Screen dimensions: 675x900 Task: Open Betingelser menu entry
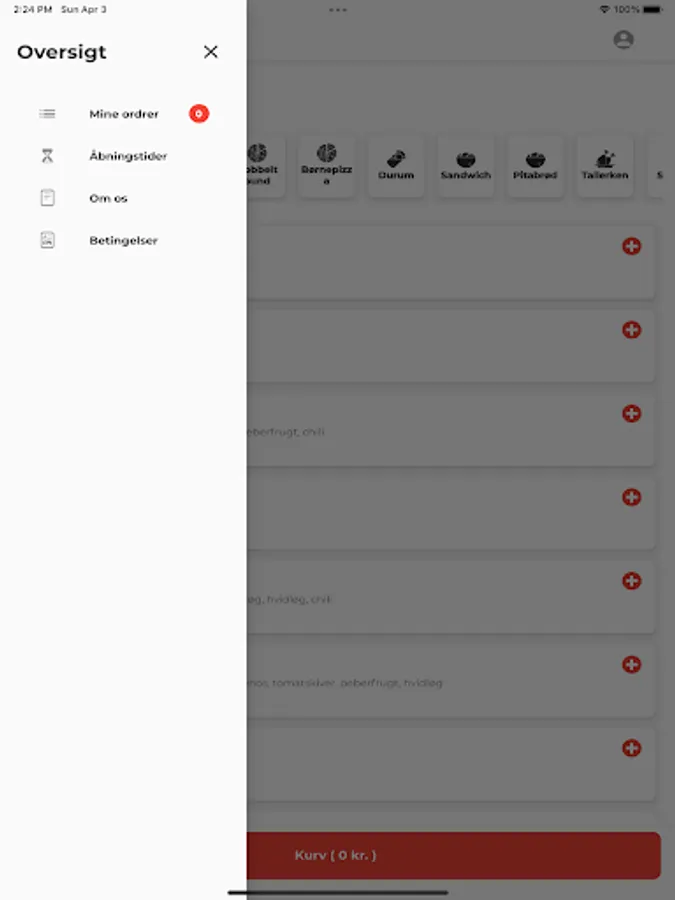click(x=123, y=240)
